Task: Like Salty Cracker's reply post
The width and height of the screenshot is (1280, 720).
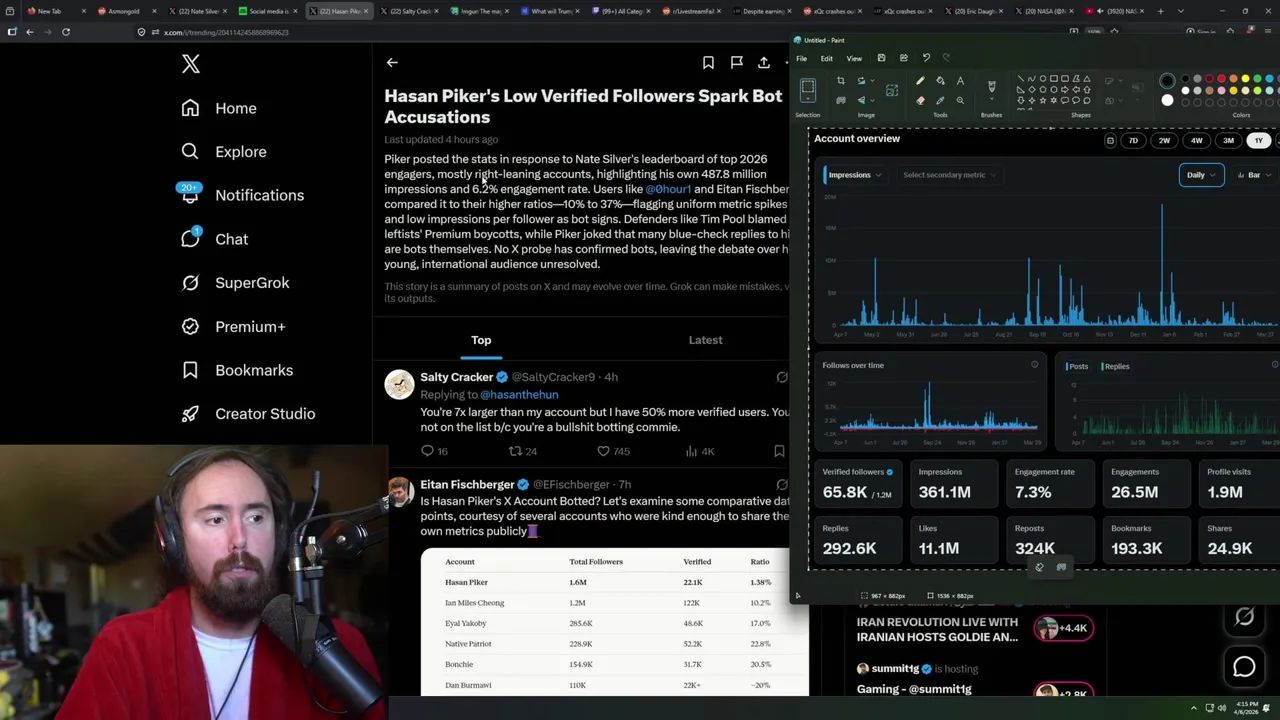Action: 603,451
